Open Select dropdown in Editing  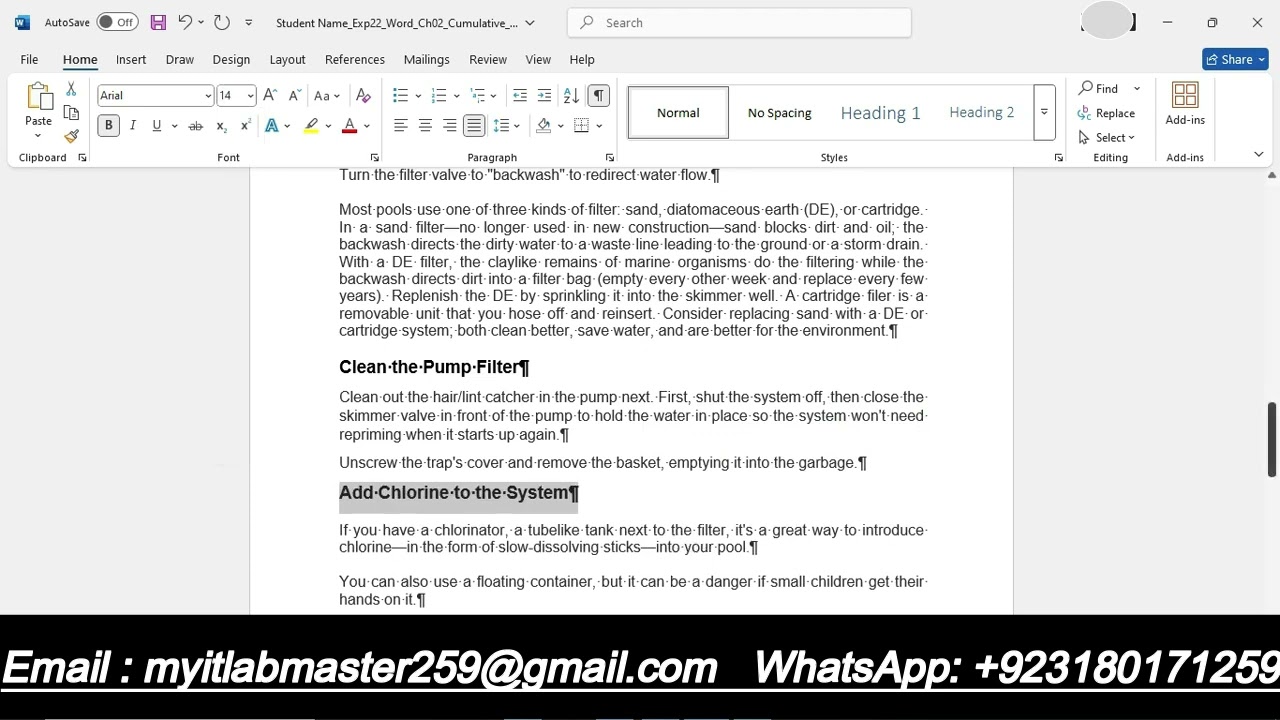pyautogui.click(x=1106, y=138)
